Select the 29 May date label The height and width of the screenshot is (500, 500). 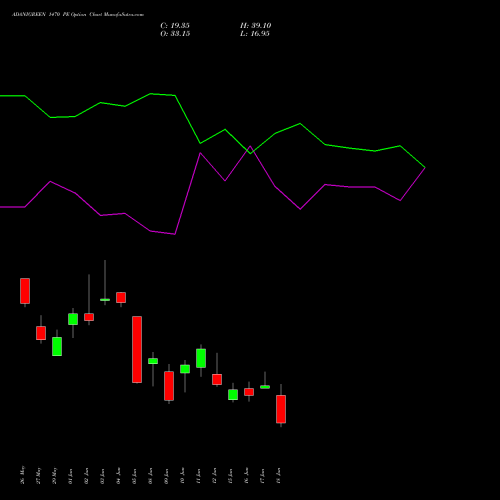pos(55,475)
